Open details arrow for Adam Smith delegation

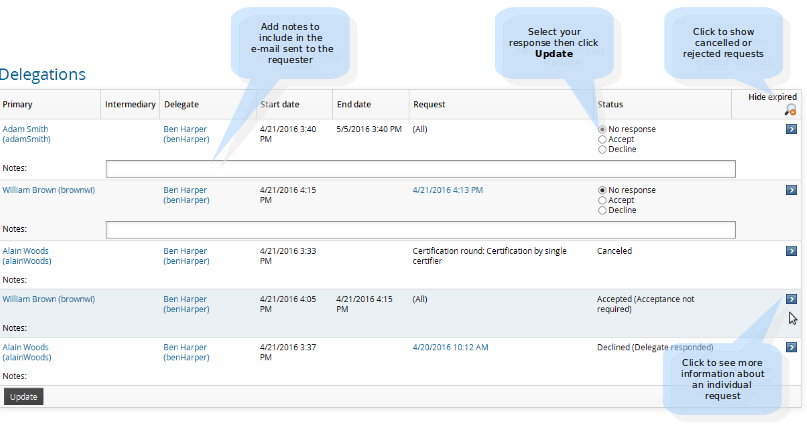pyautogui.click(x=791, y=130)
